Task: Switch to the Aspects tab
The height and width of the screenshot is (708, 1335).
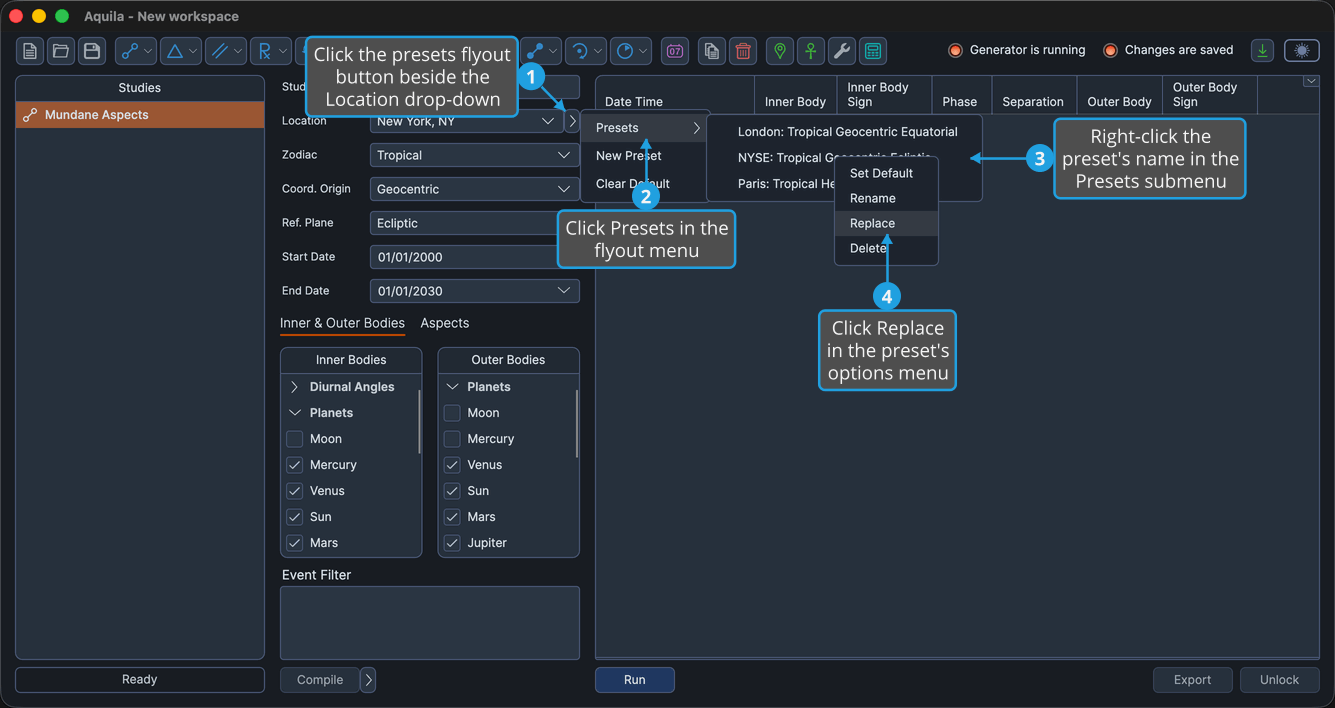Action: [445, 323]
